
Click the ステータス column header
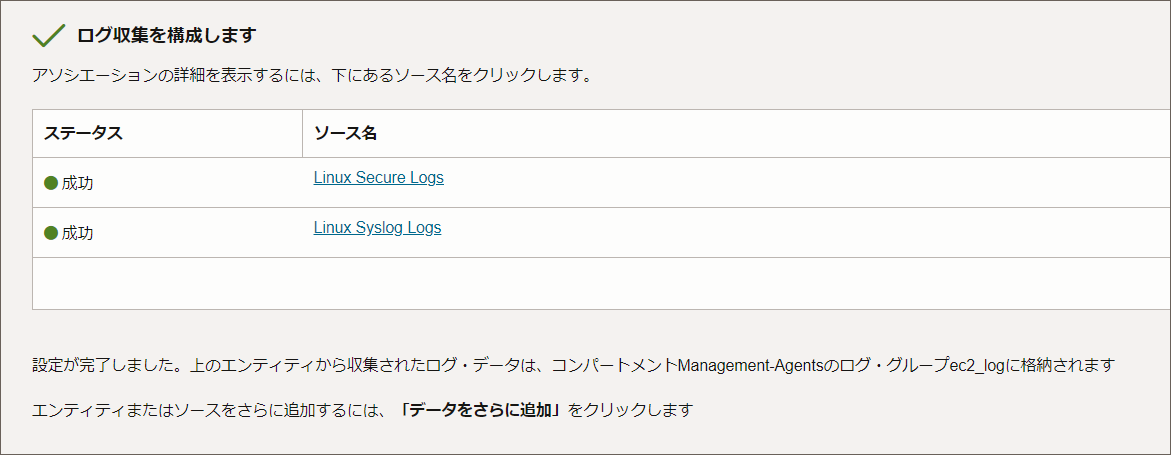tap(84, 133)
